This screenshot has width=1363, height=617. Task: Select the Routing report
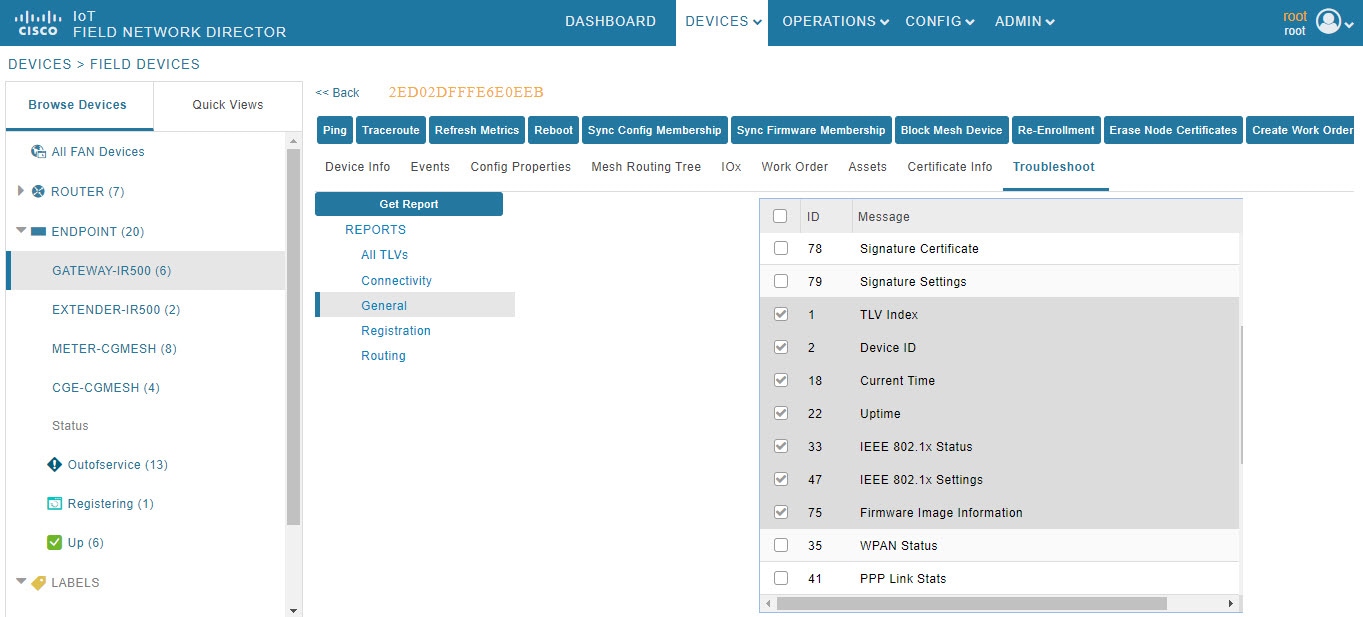(384, 356)
